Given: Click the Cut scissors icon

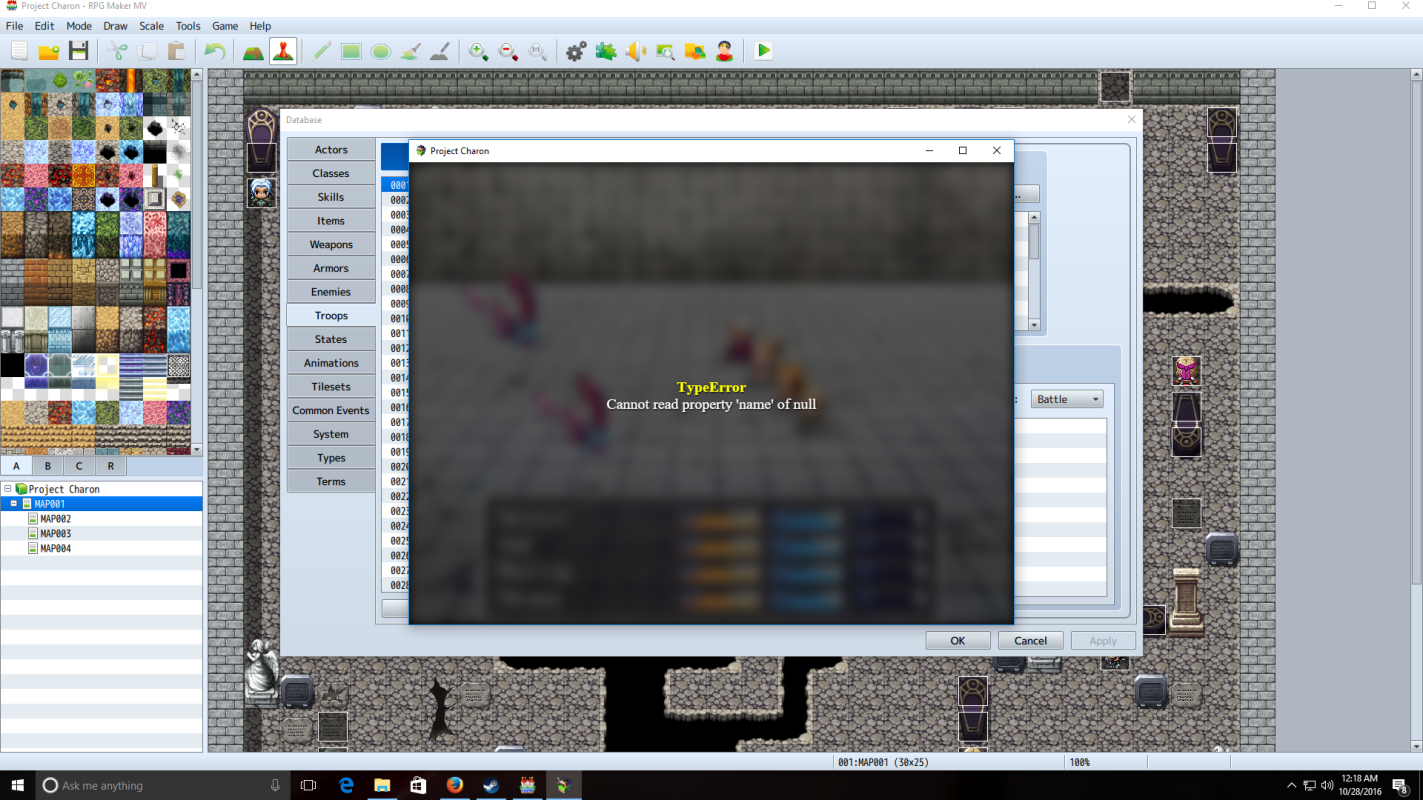Looking at the screenshot, I should point(117,51).
